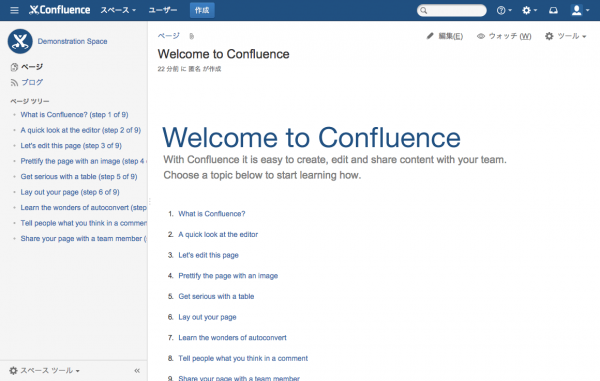Click the 編集 edit button
Screen dimensions: 600x381
pyautogui.click(x=445, y=36)
